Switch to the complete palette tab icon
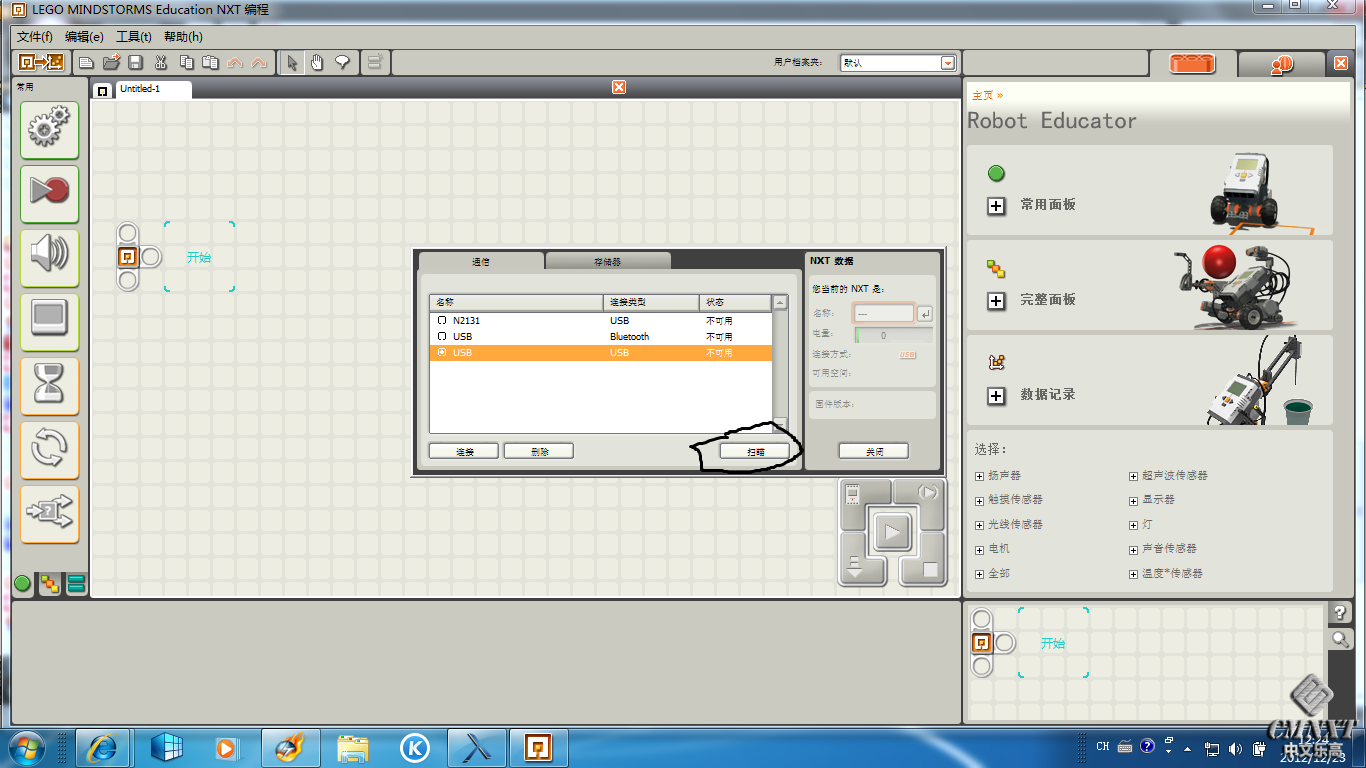Image resolution: width=1366 pixels, height=768 pixels. (x=49, y=584)
